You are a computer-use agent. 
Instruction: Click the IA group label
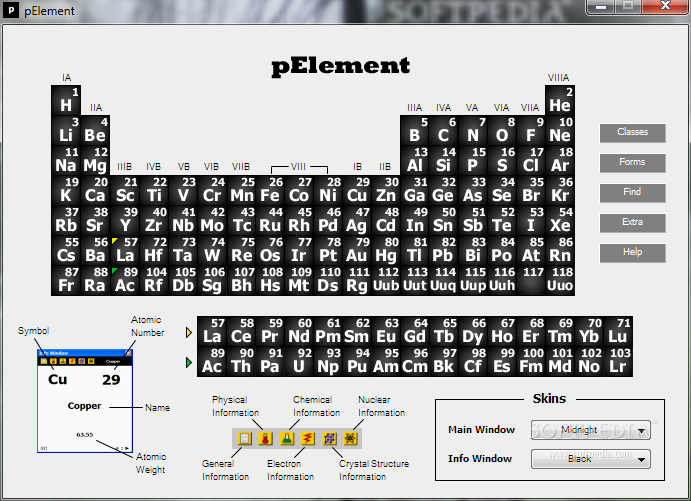click(67, 78)
